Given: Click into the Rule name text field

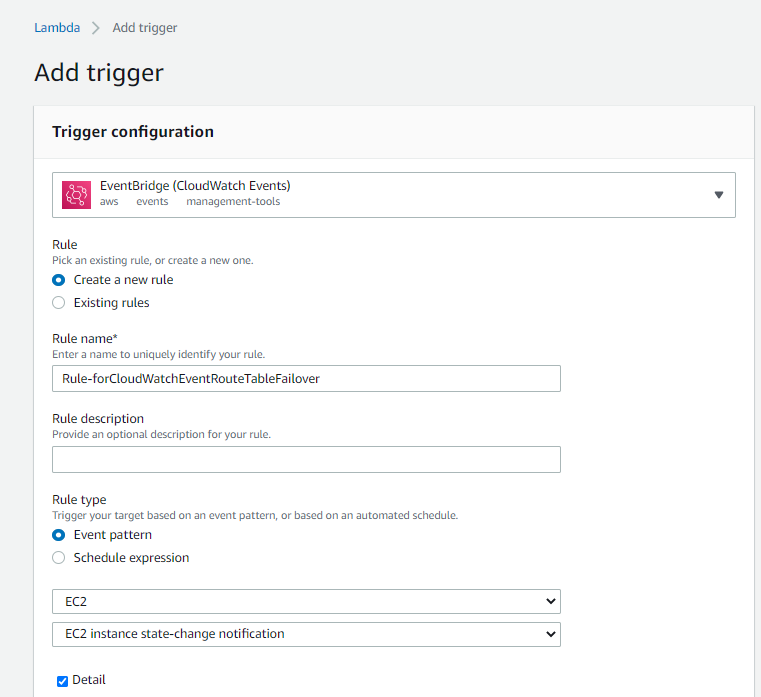Looking at the screenshot, I should pos(306,378).
